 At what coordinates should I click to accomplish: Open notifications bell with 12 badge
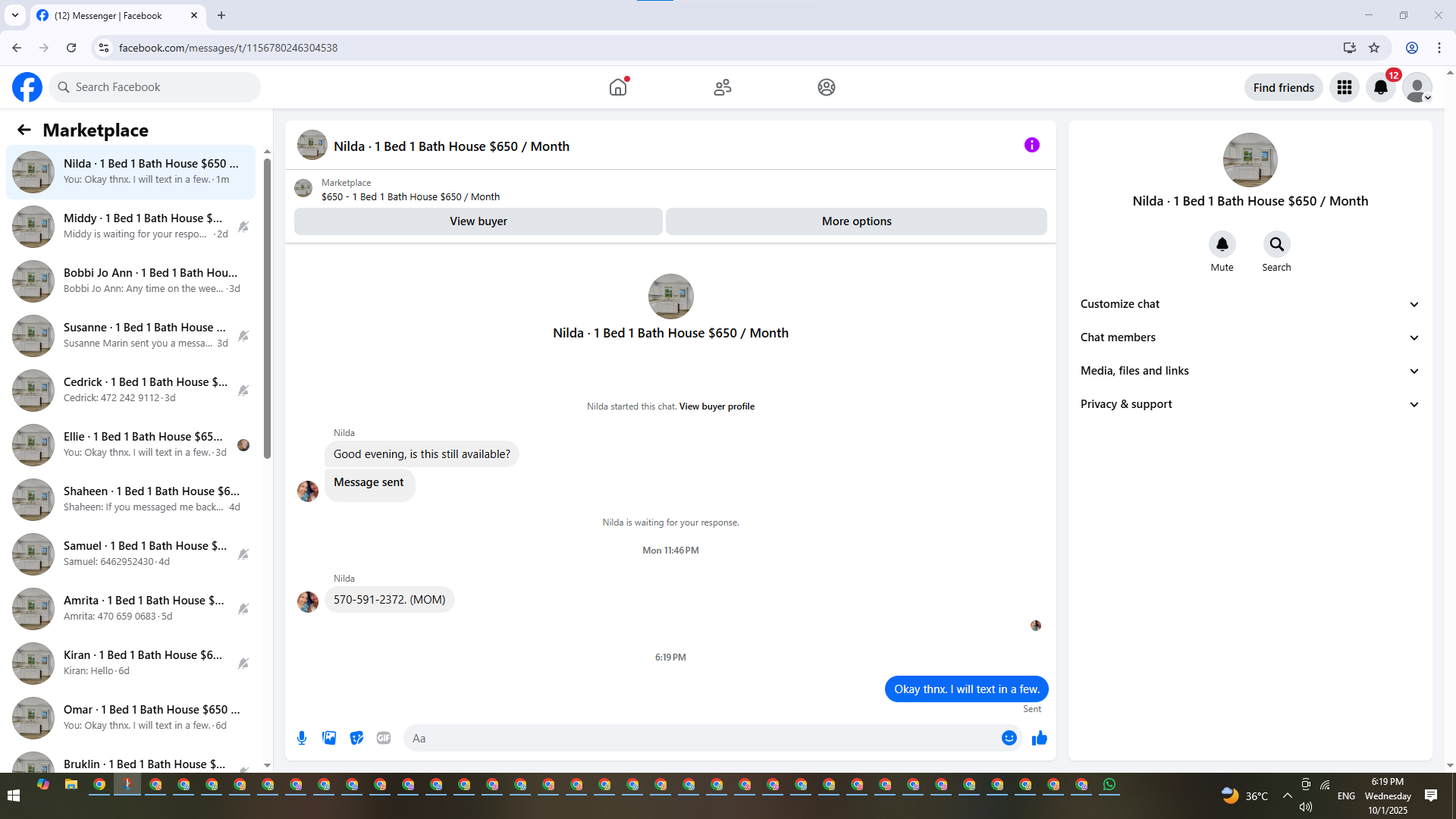[x=1381, y=87]
